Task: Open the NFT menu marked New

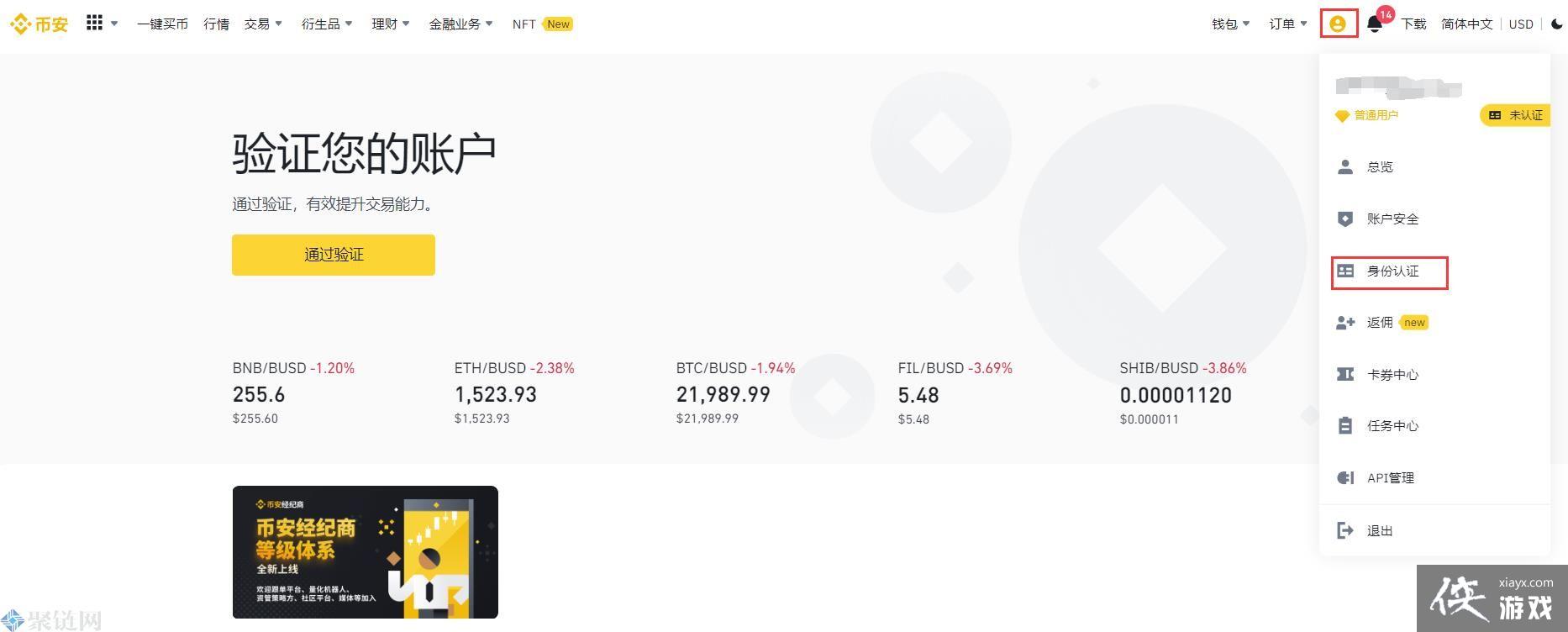Action: (524, 23)
